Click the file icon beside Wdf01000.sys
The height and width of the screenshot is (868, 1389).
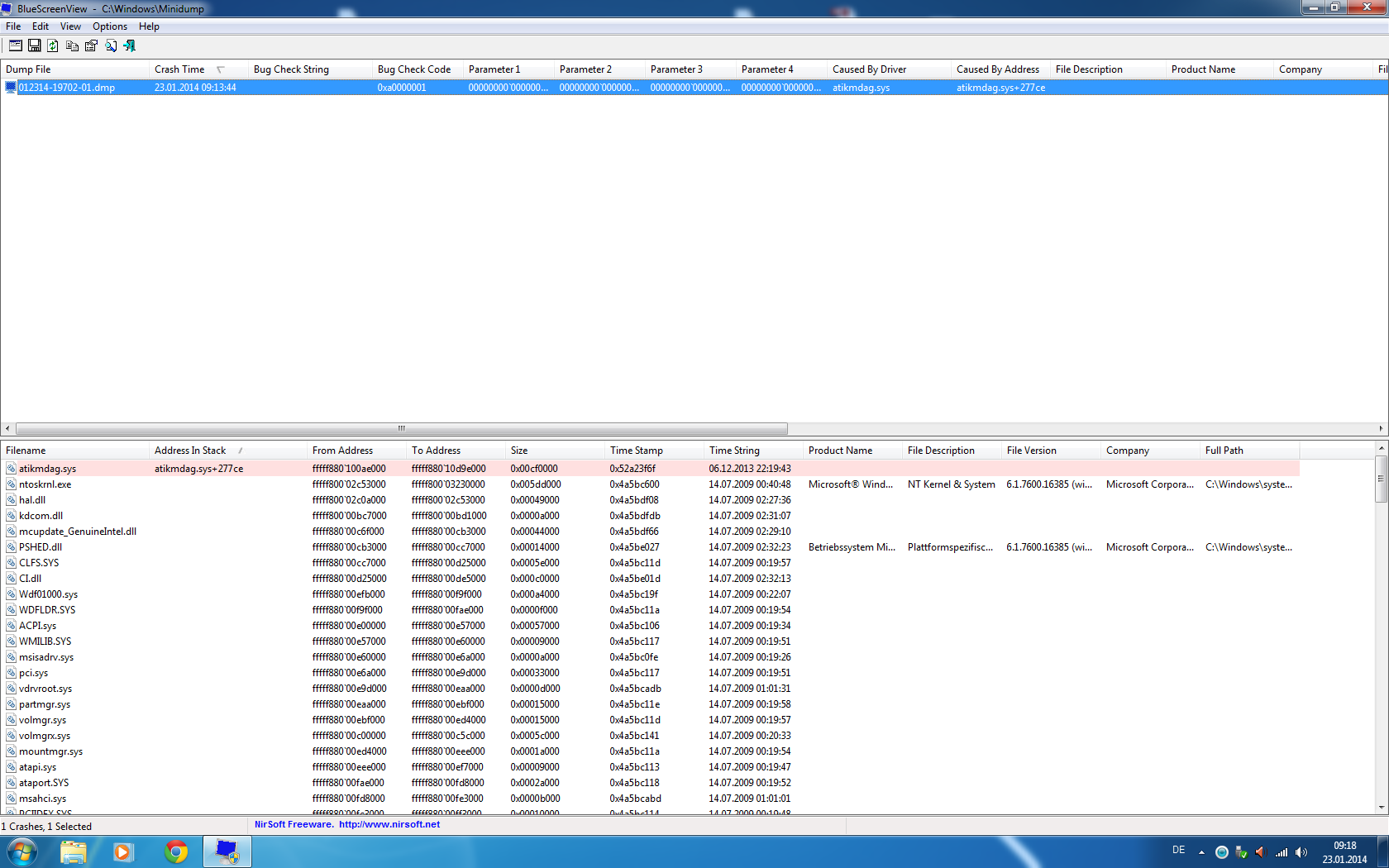12,594
